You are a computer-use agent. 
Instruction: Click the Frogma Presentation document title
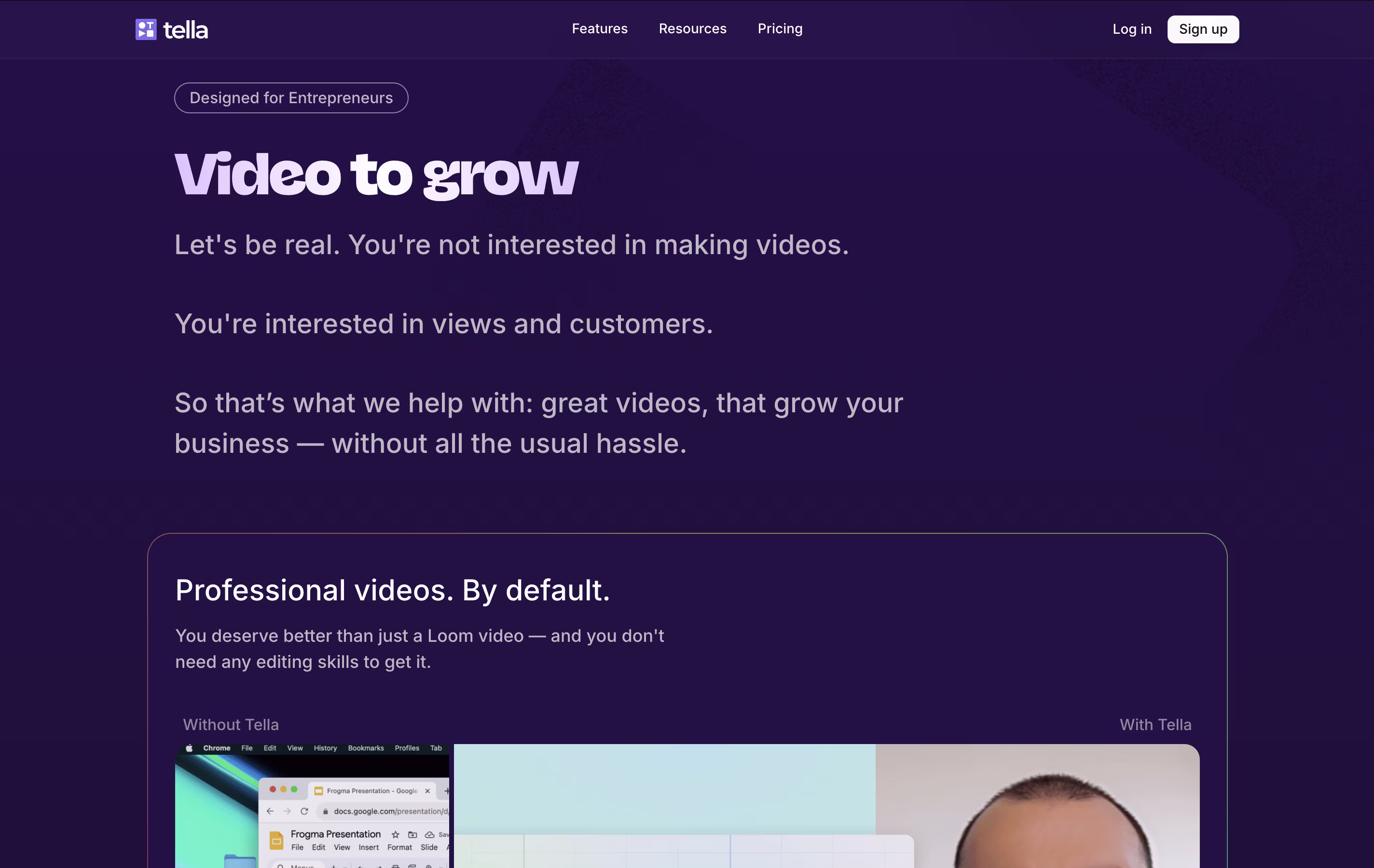(335, 834)
